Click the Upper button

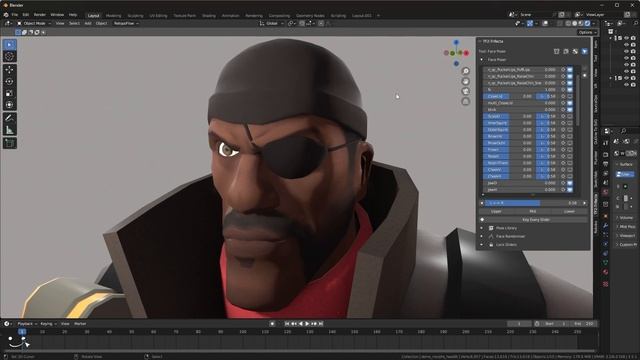click(496, 211)
